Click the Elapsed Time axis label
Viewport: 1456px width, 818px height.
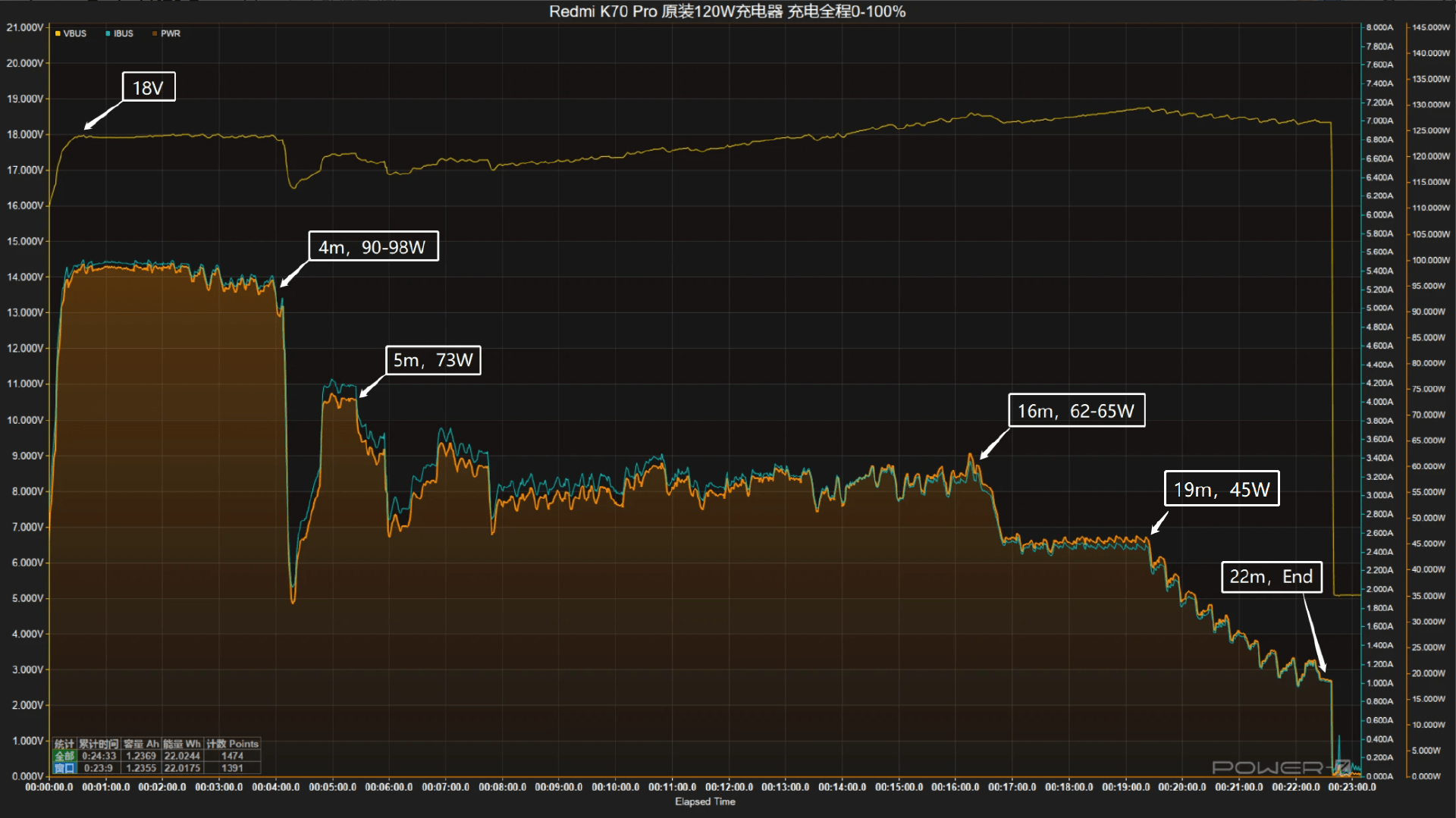pos(704,802)
